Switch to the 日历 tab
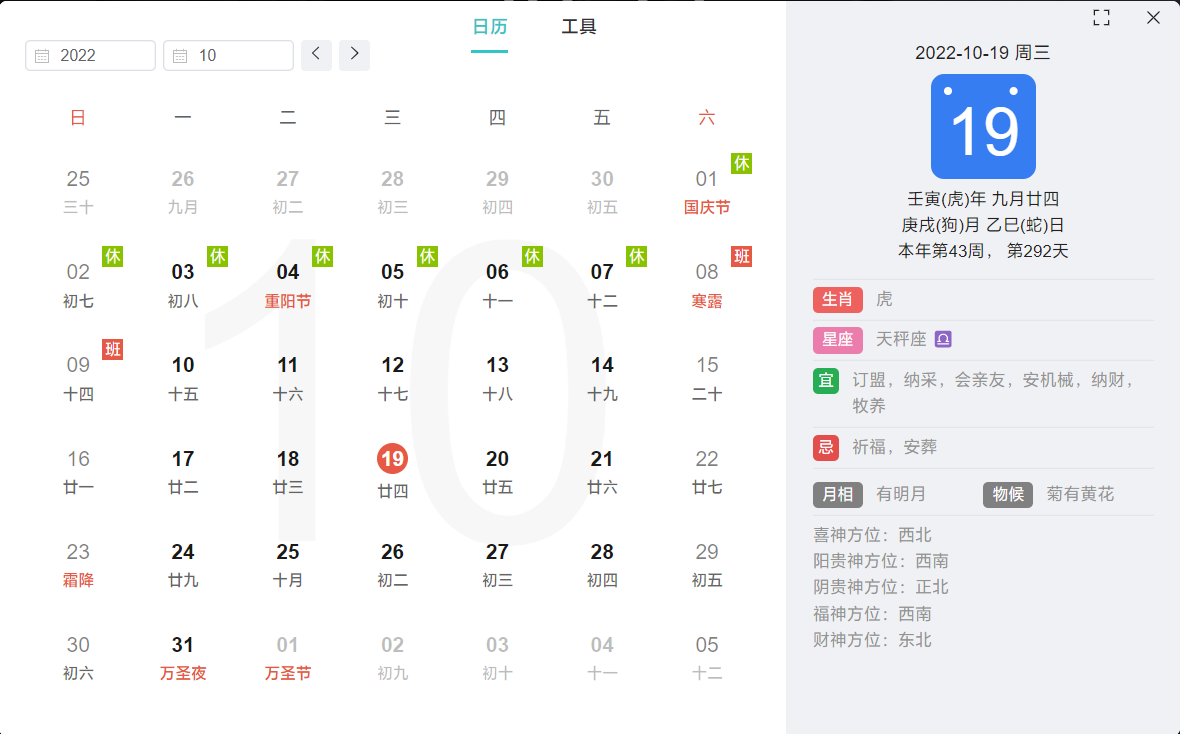The image size is (1180, 734). pyautogui.click(x=489, y=27)
